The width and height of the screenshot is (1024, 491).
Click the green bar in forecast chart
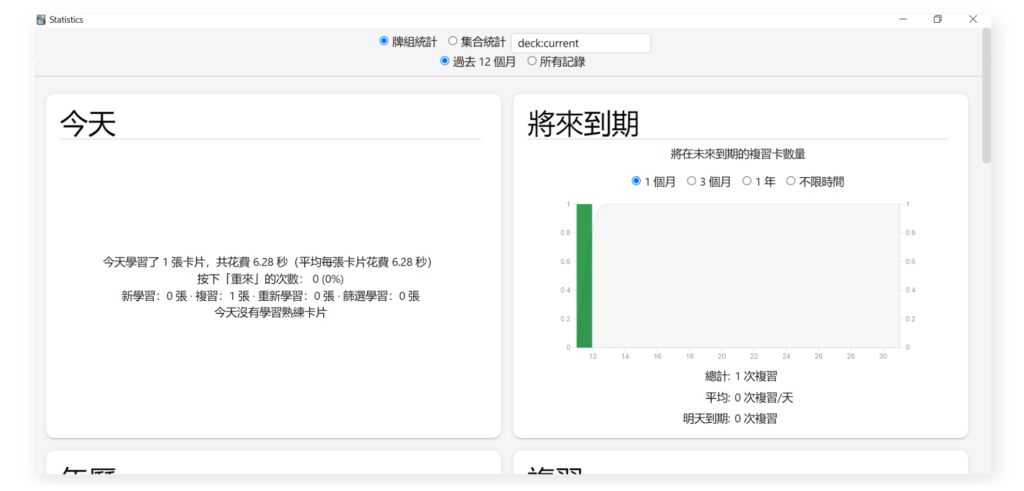click(585, 275)
